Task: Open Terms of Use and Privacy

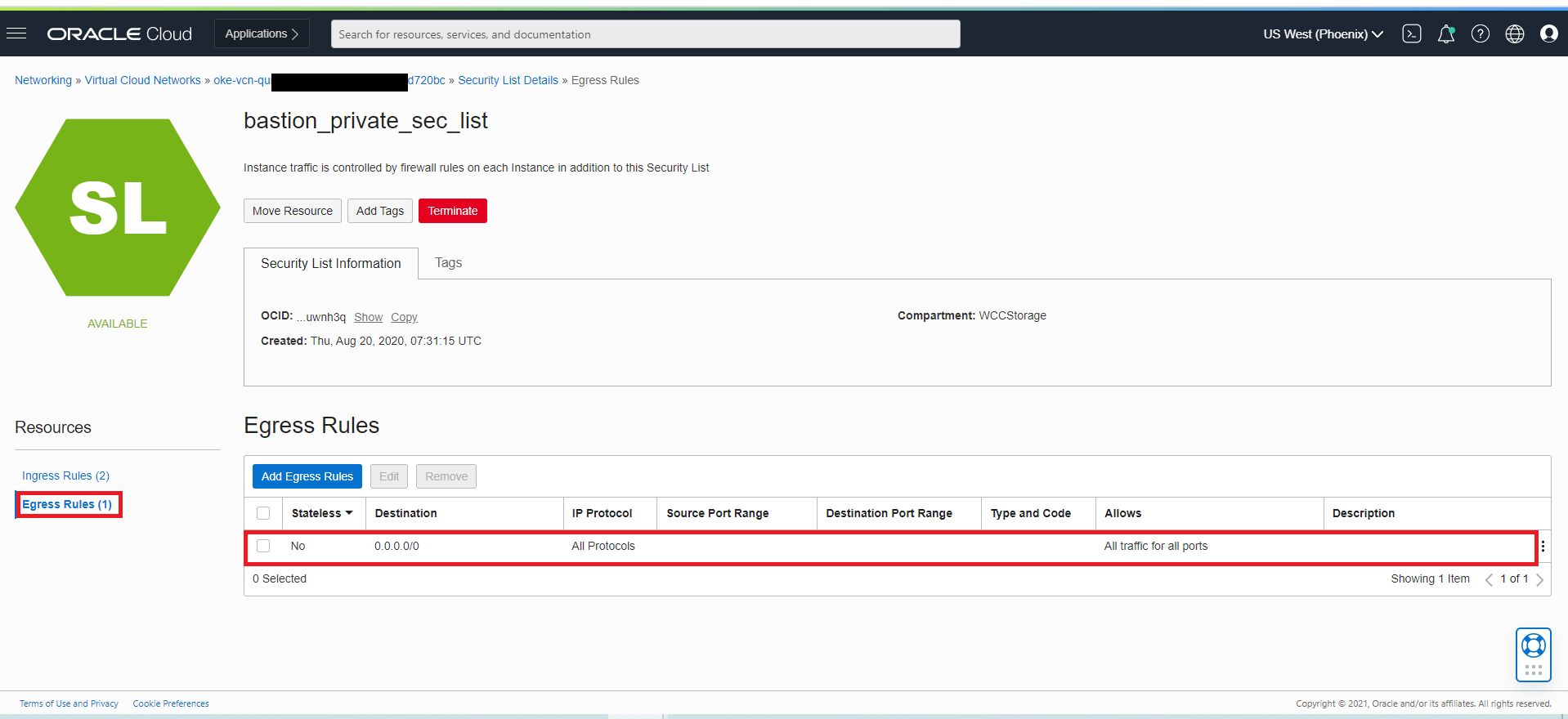Action: pyautogui.click(x=69, y=703)
